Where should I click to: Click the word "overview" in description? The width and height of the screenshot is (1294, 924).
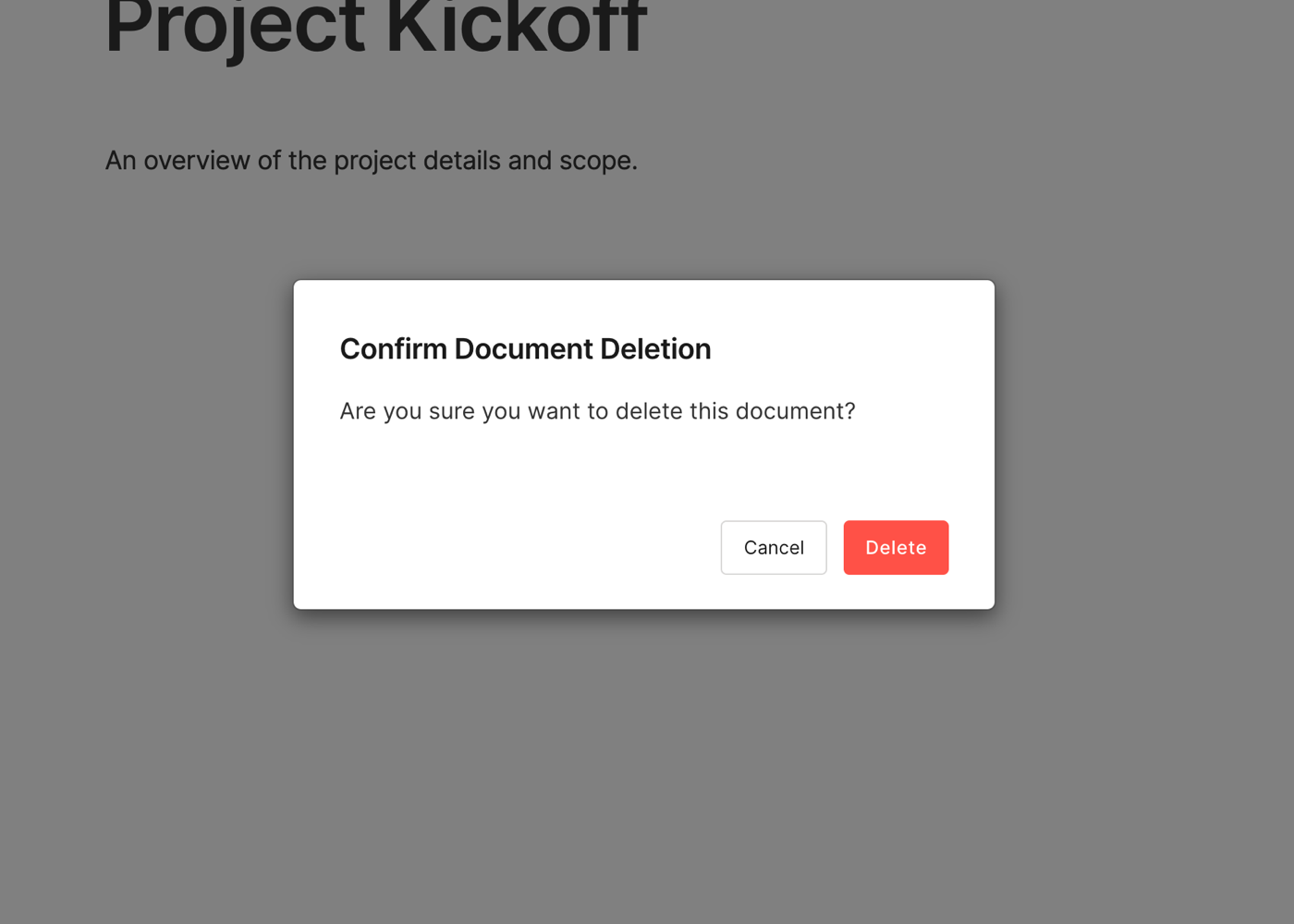pyautogui.click(x=197, y=161)
